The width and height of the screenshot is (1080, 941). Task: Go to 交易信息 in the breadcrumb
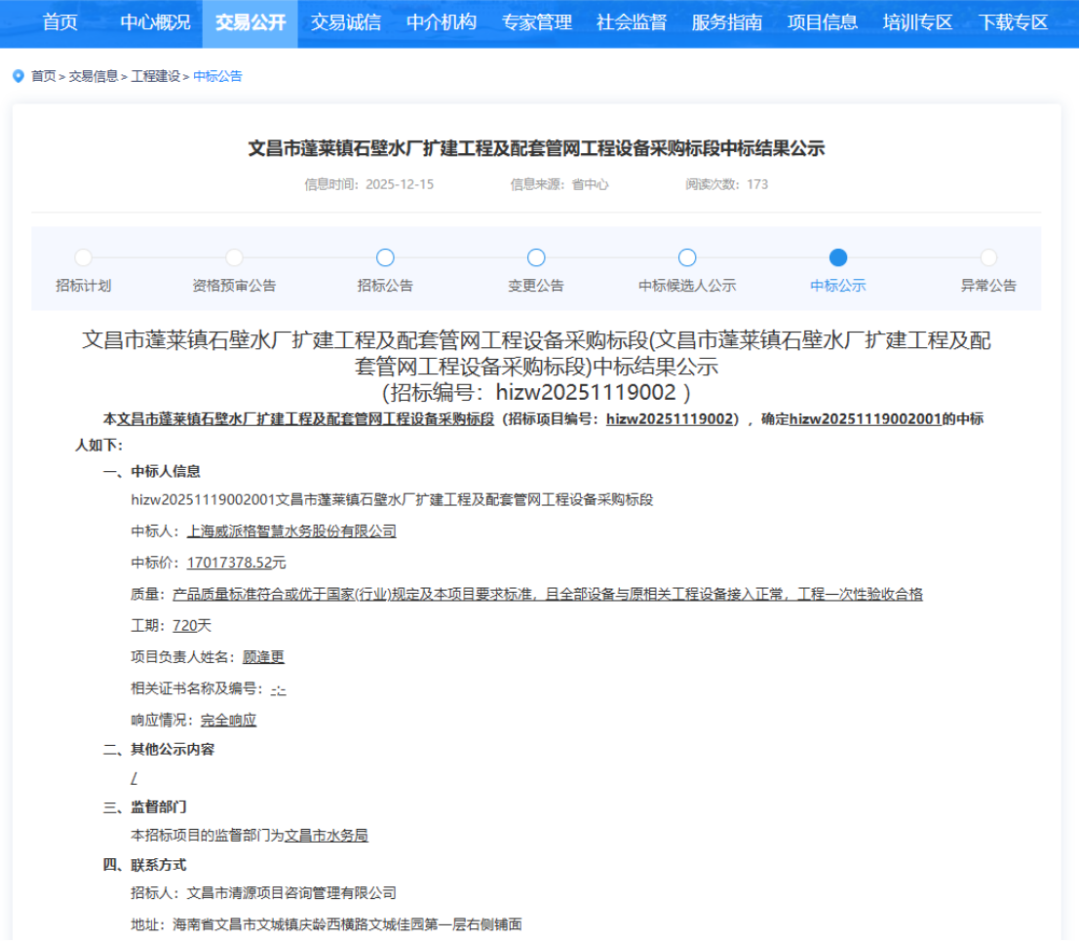(x=93, y=76)
